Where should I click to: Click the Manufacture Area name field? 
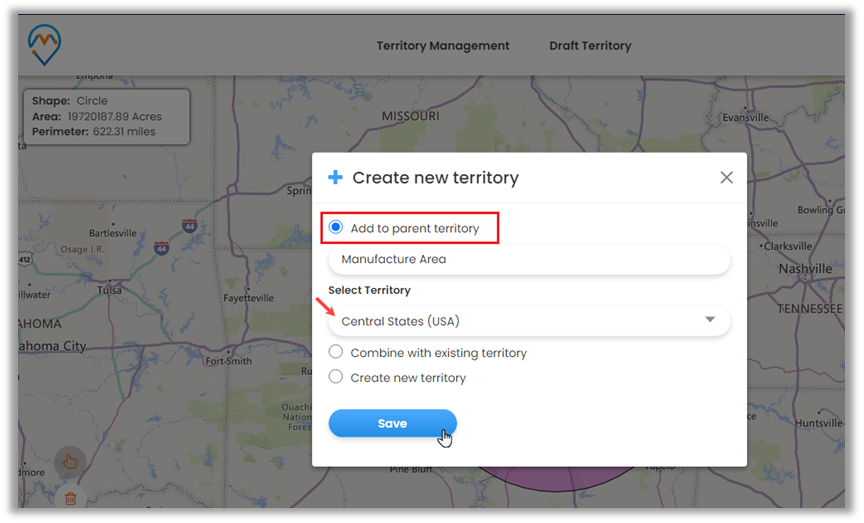528,260
